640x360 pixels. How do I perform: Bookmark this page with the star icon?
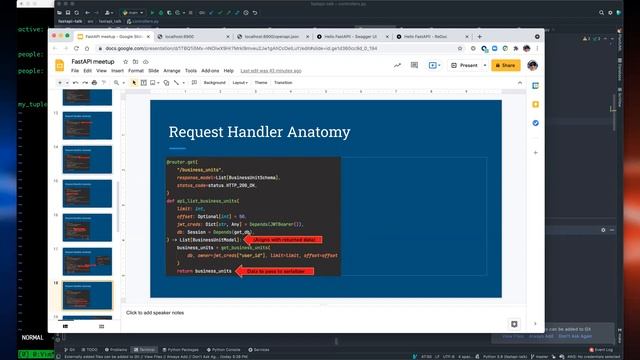(460, 49)
